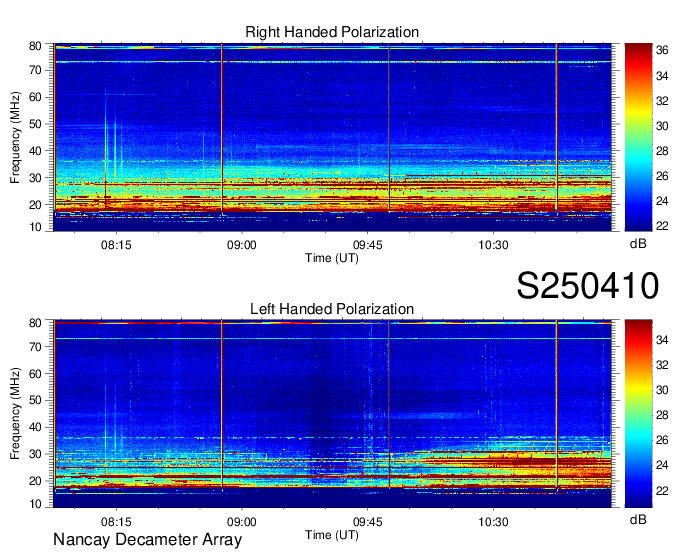Click "Time (UT)" label under Left Handed plot
680x552 pixels.
(332, 535)
